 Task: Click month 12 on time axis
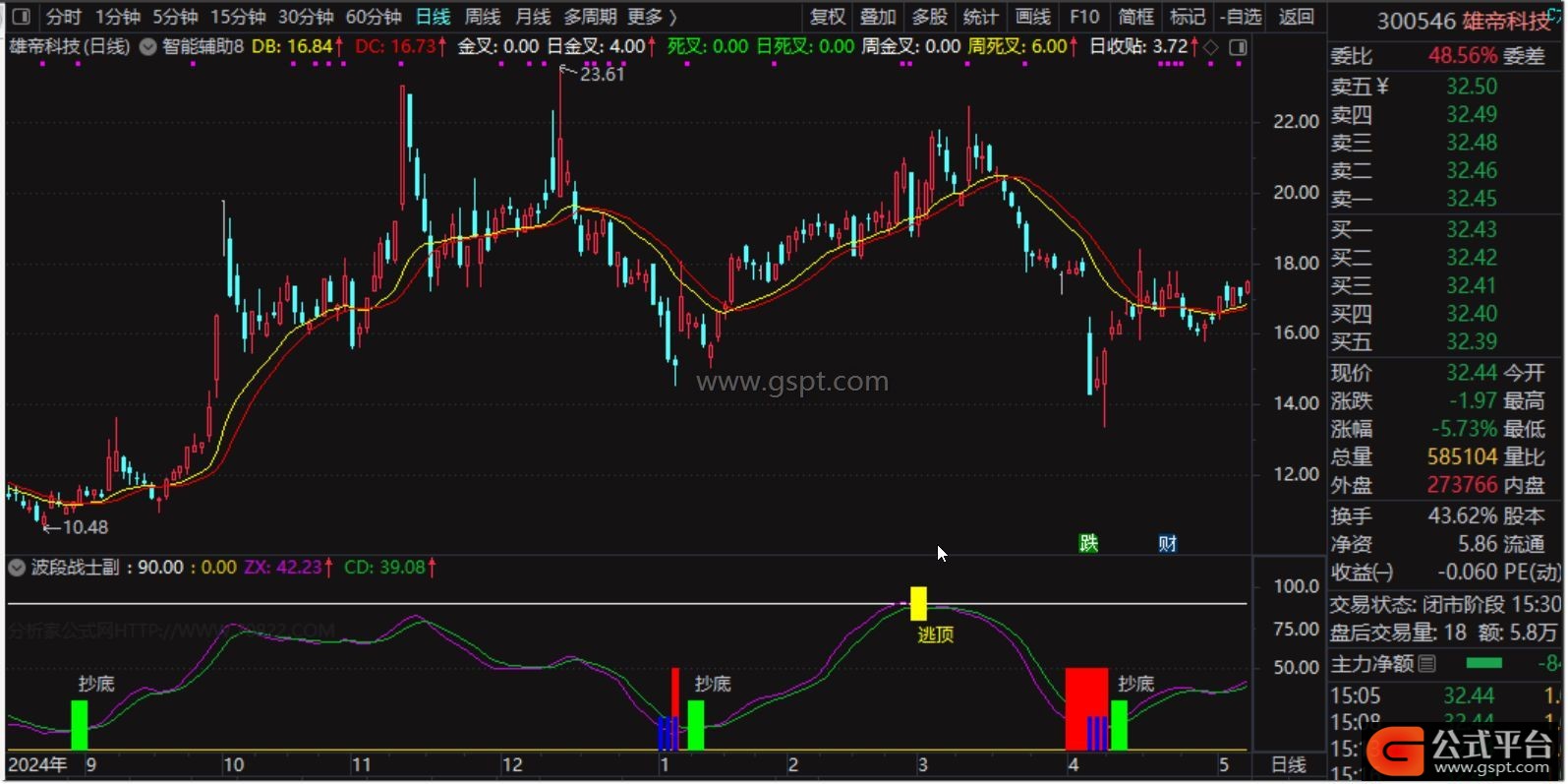(512, 765)
